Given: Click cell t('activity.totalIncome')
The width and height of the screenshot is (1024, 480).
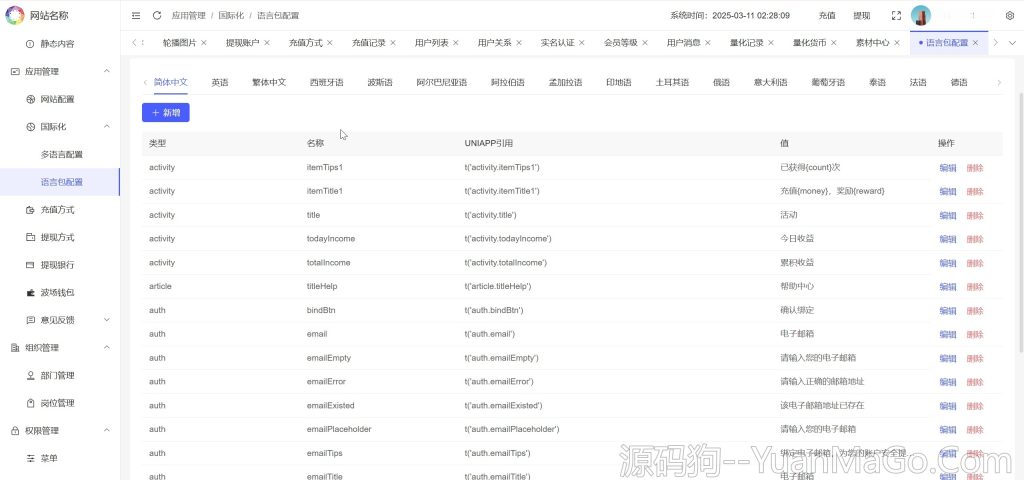Looking at the screenshot, I should (505, 263).
